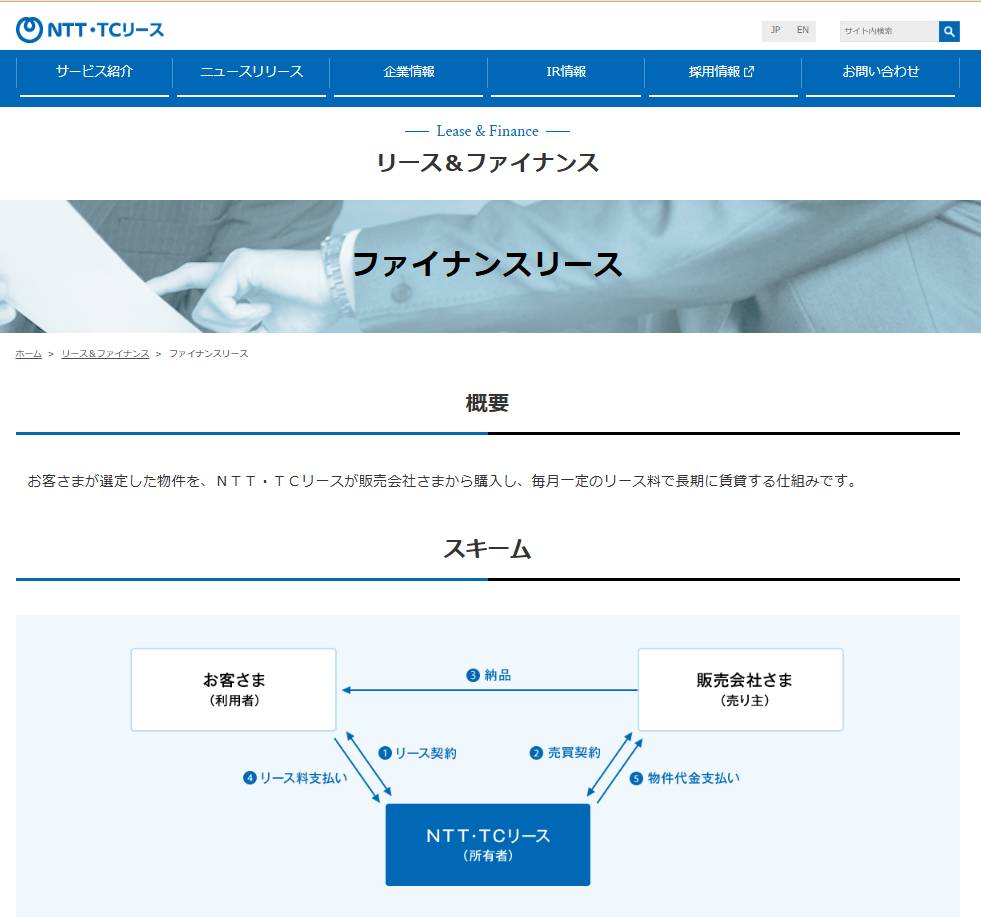The image size is (981, 917).
Task: Click the ファイナンスリース hero banner image
Action: click(x=490, y=266)
